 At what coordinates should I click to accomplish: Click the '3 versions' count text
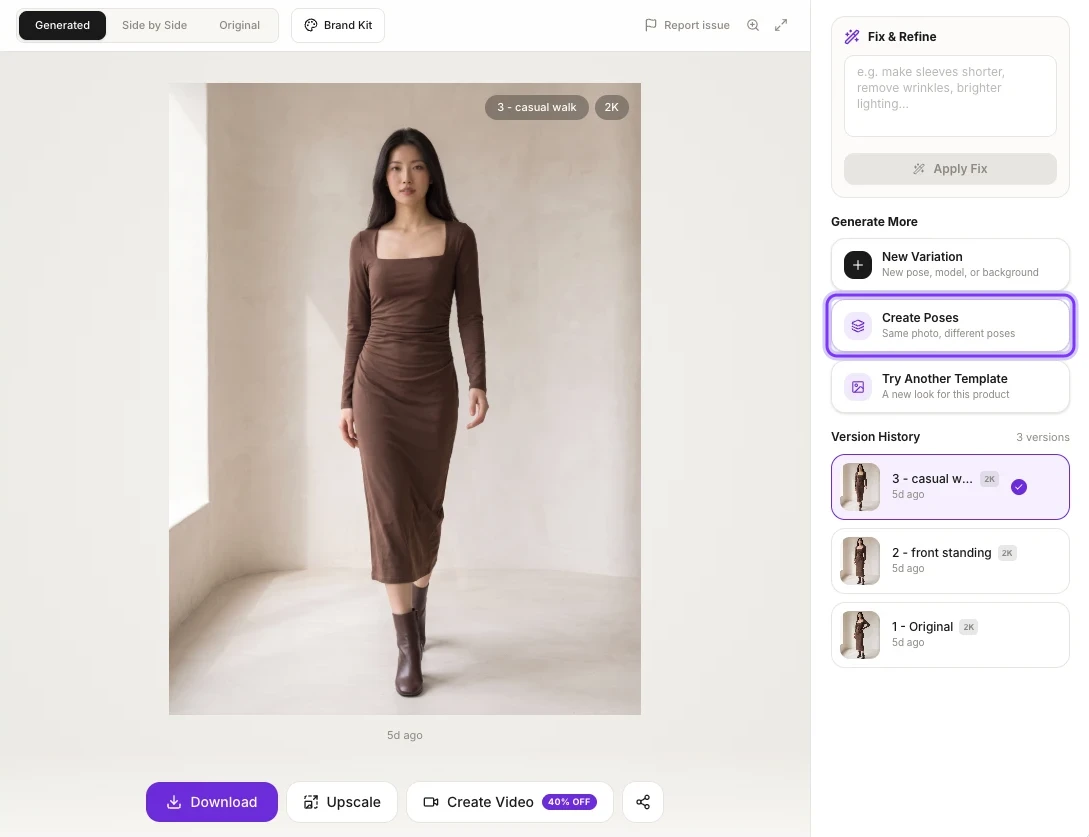click(x=1042, y=437)
